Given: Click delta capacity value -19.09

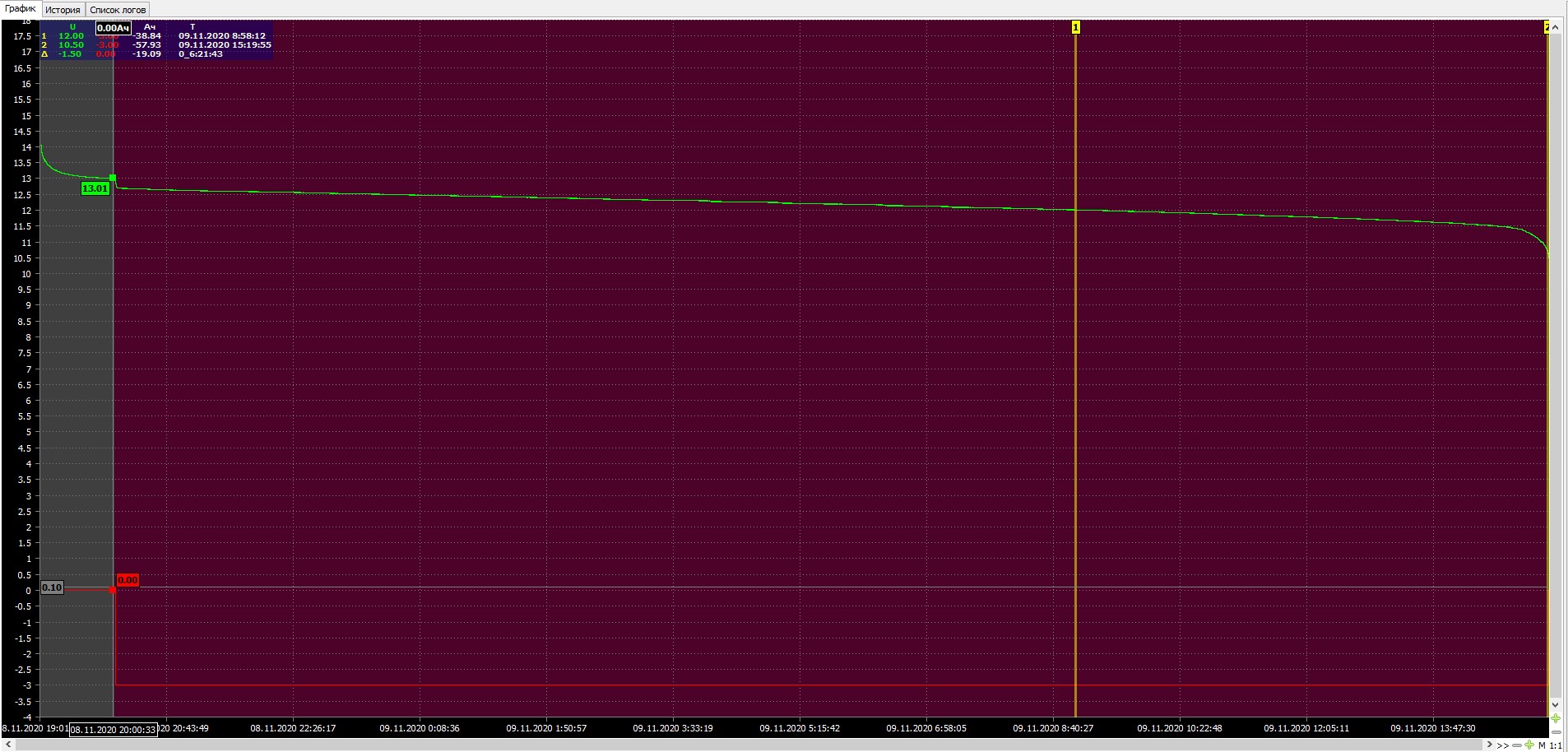Looking at the screenshot, I should (146, 54).
